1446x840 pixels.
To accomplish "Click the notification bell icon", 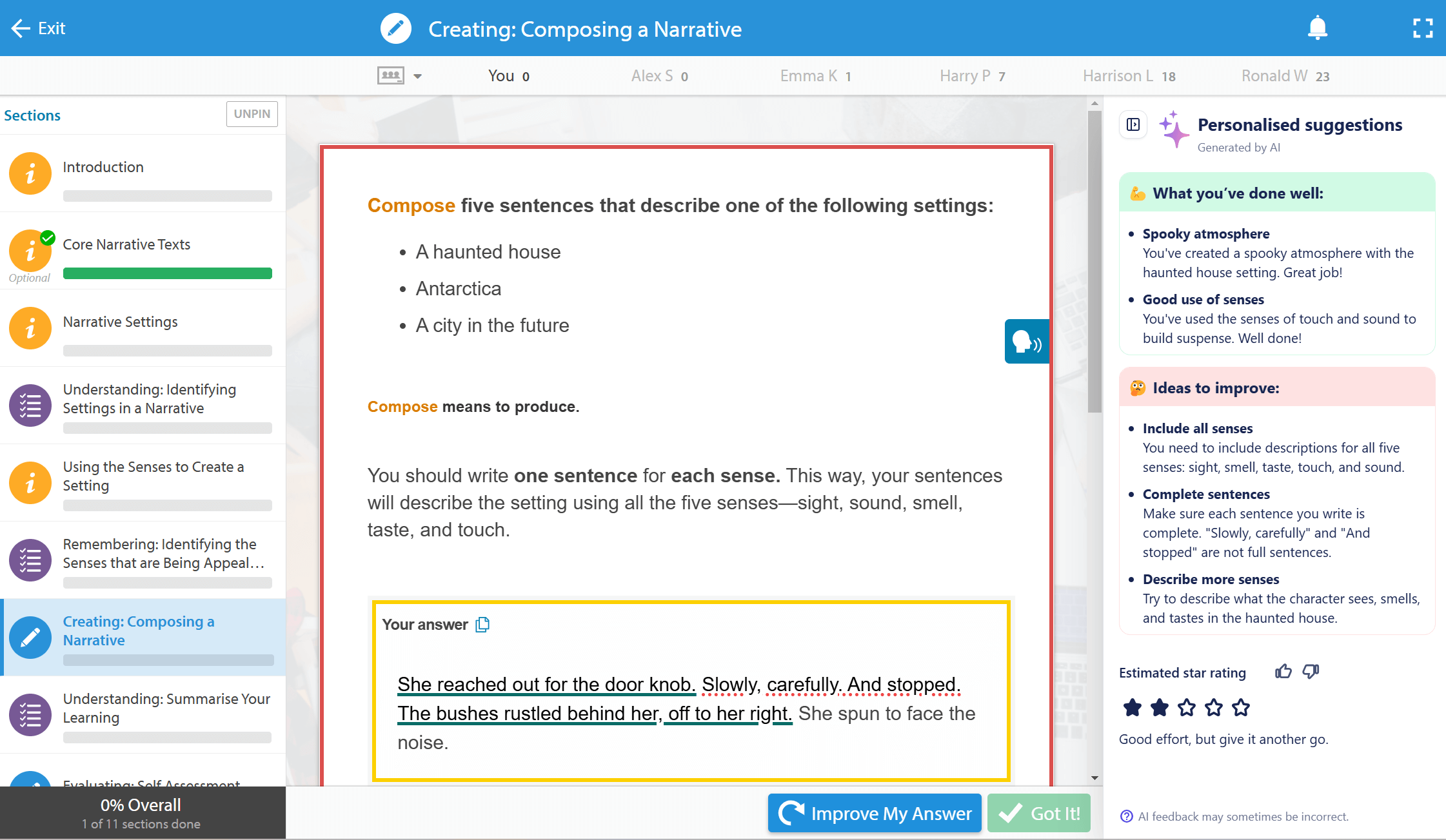I will [1317, 28].
